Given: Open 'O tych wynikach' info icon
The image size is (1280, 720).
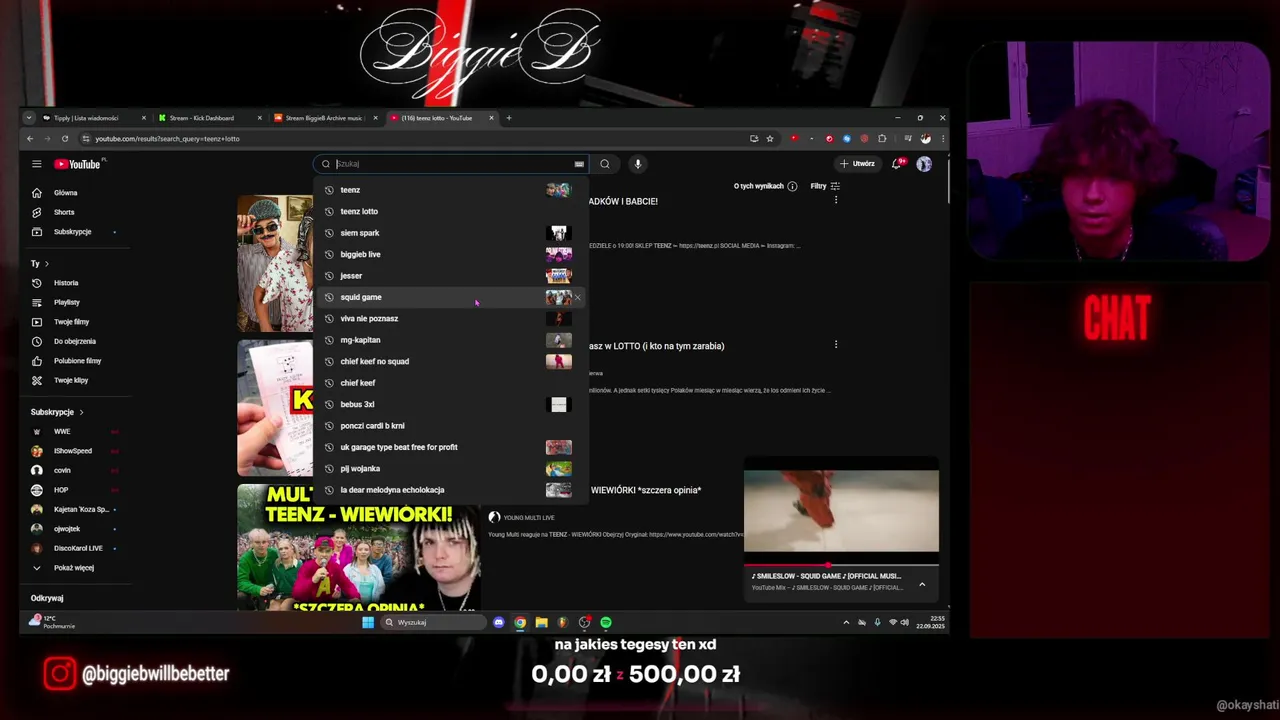Looking at the screenshot, I should [x=792, y=186].
